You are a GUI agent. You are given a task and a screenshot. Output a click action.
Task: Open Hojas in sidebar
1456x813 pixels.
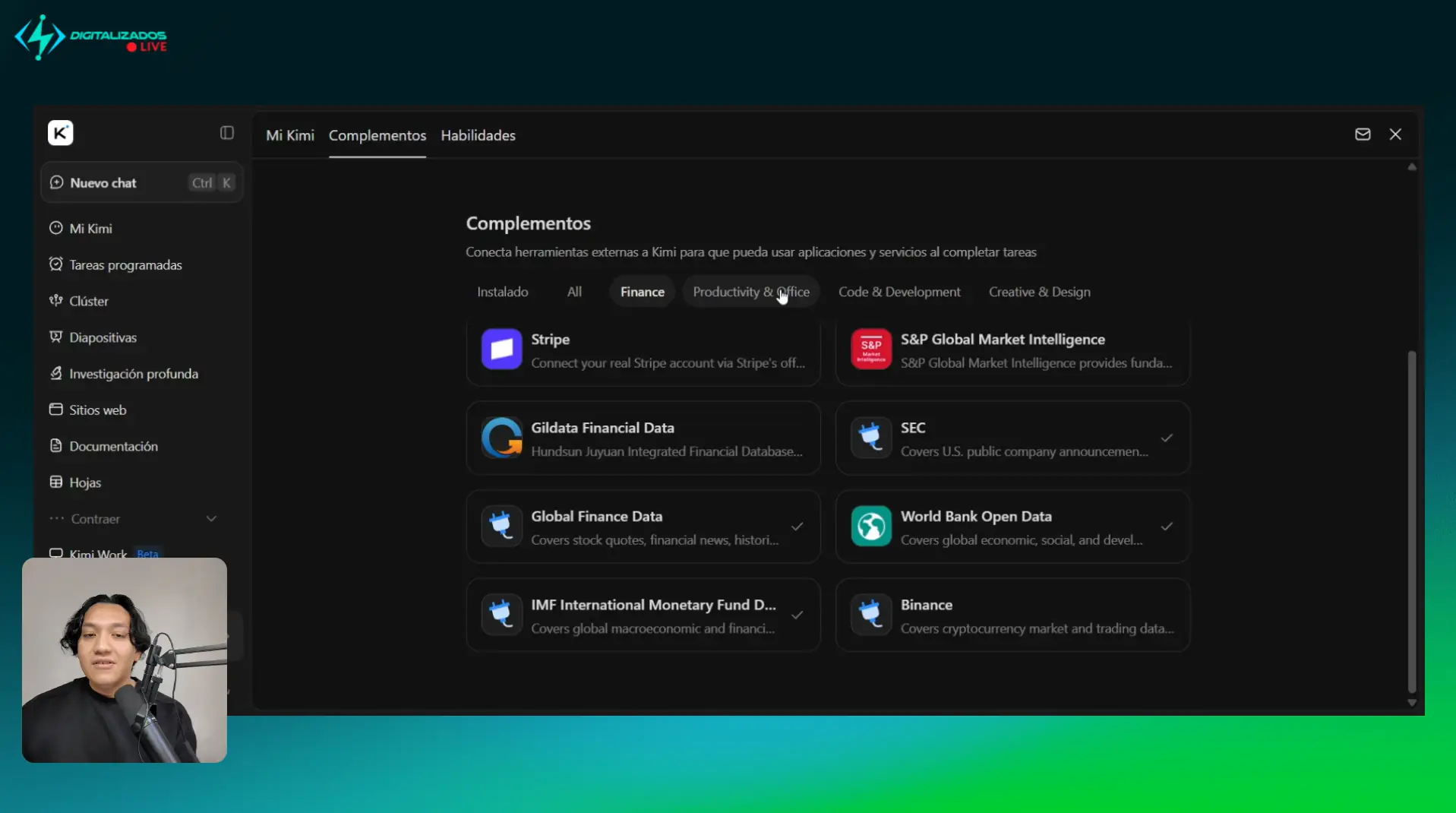click(x=142, y=482)
